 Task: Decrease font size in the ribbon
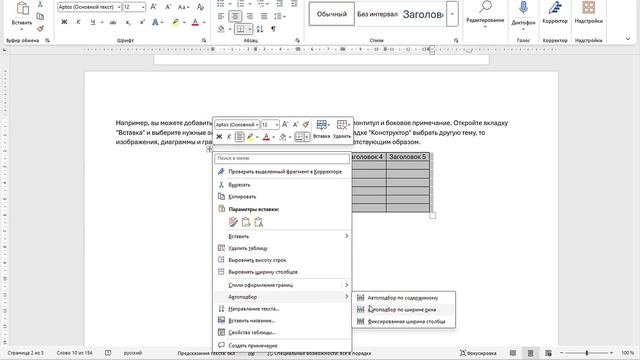pyautogui.click(x=168, y=7)
